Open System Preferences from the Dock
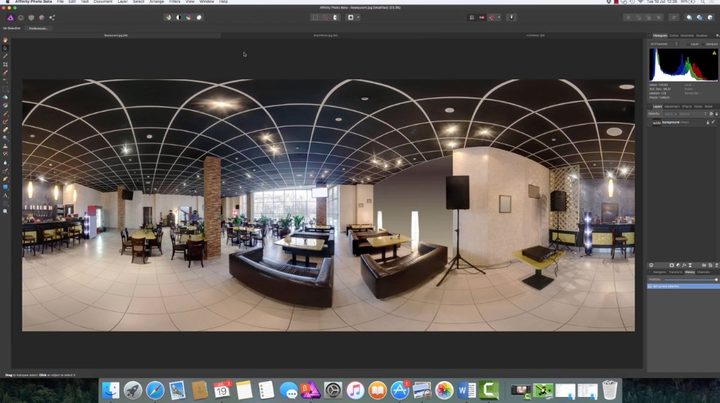 pyautogui.click(x=333, y=391)
